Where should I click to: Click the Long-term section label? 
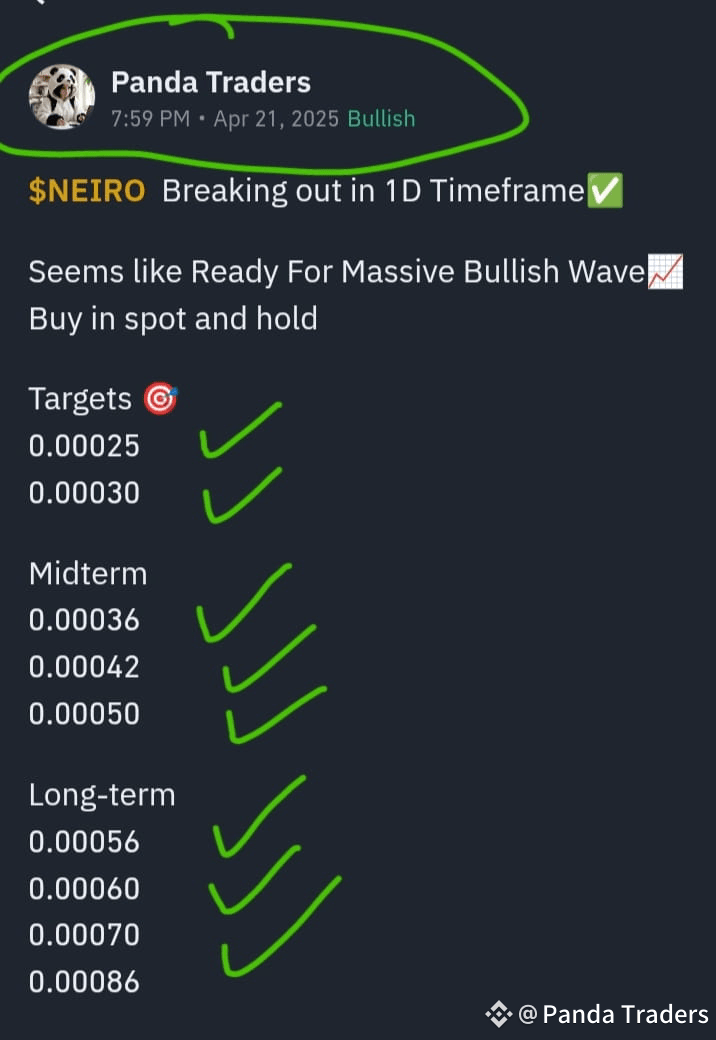pyautogui.click(x=102, y=794)
